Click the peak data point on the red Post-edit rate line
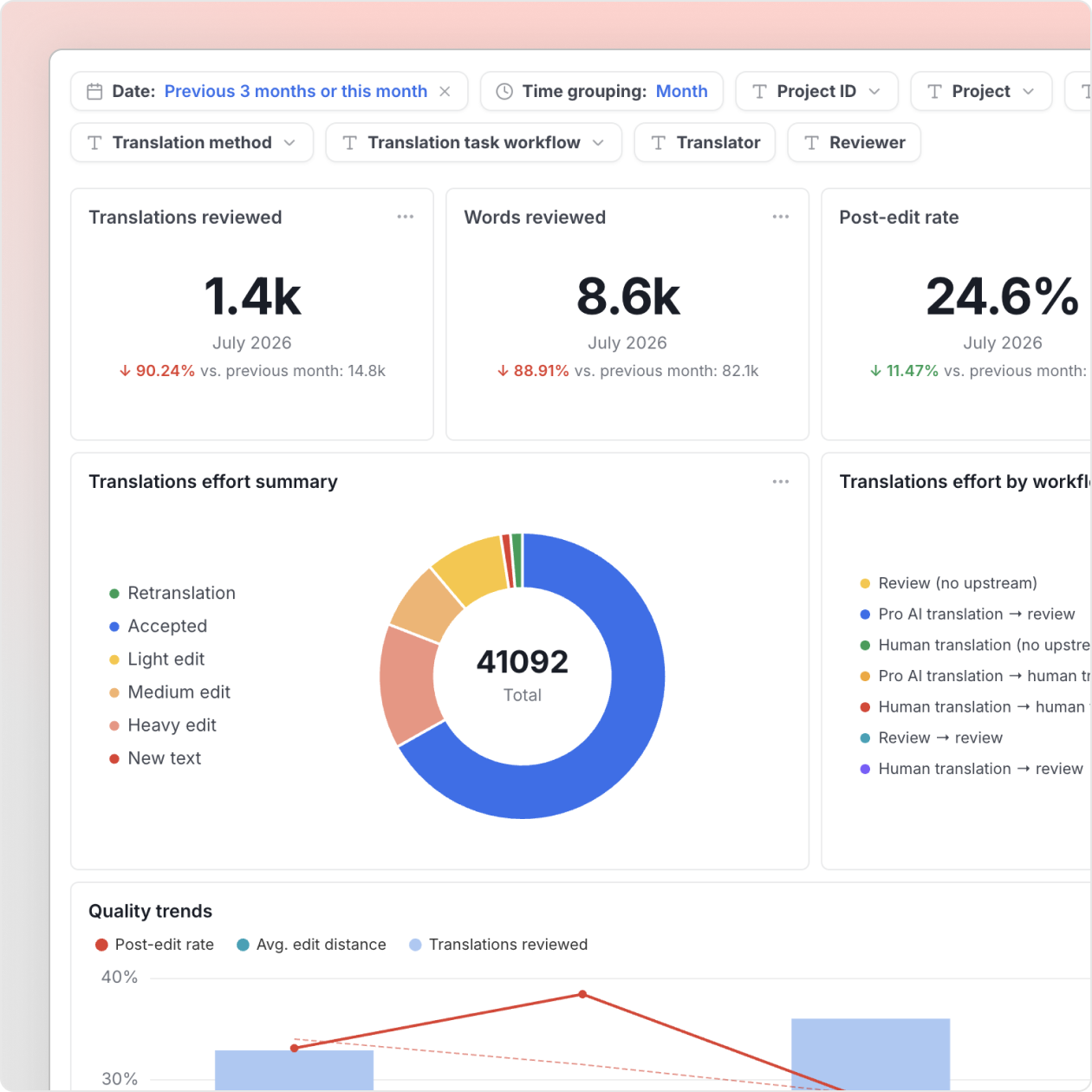This screenshot has width=1092, height=1092. click(582, 994)
